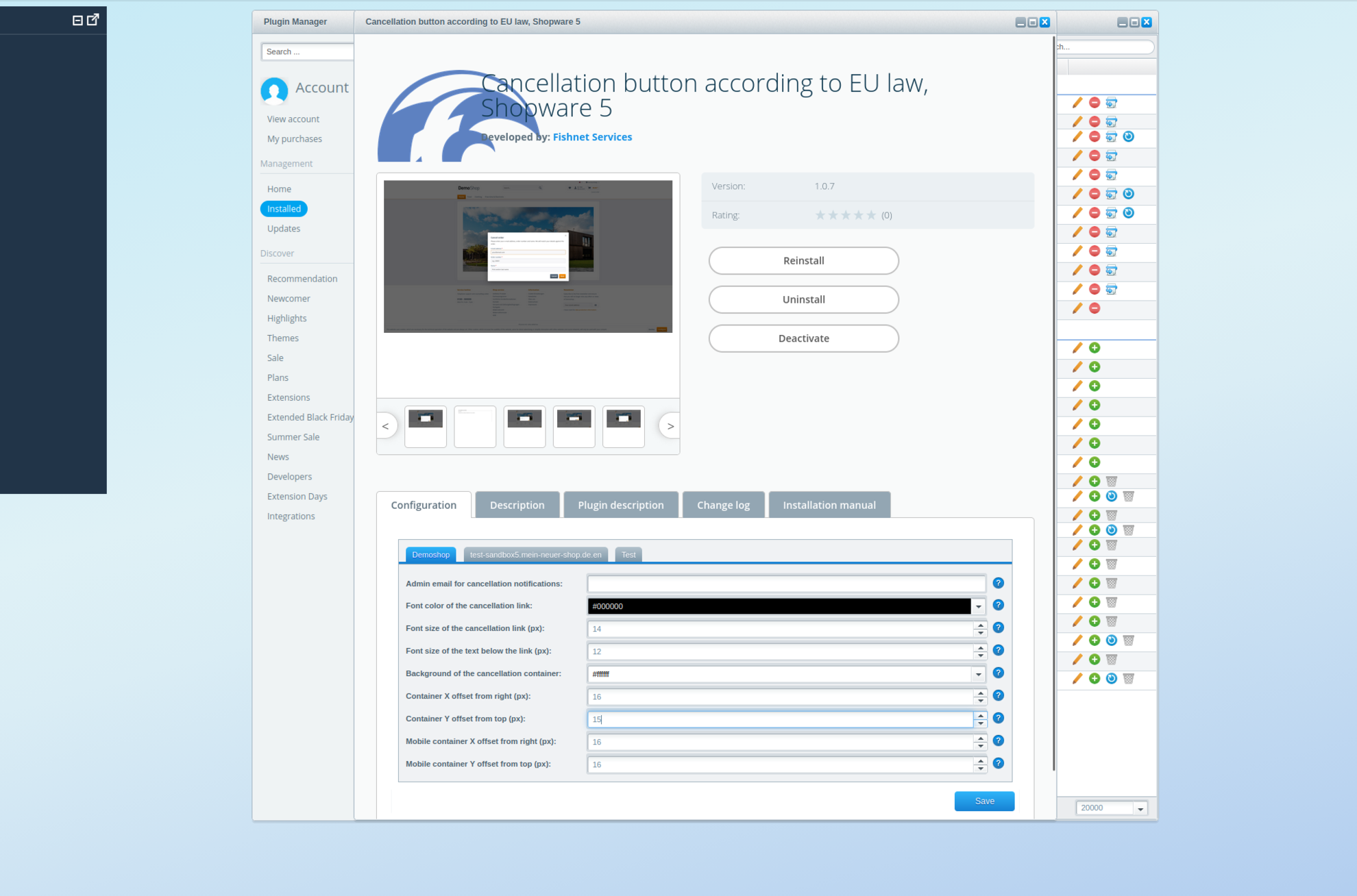
Task: Decrease Font size of cancellation link value
Action: [x=981, y=632]
